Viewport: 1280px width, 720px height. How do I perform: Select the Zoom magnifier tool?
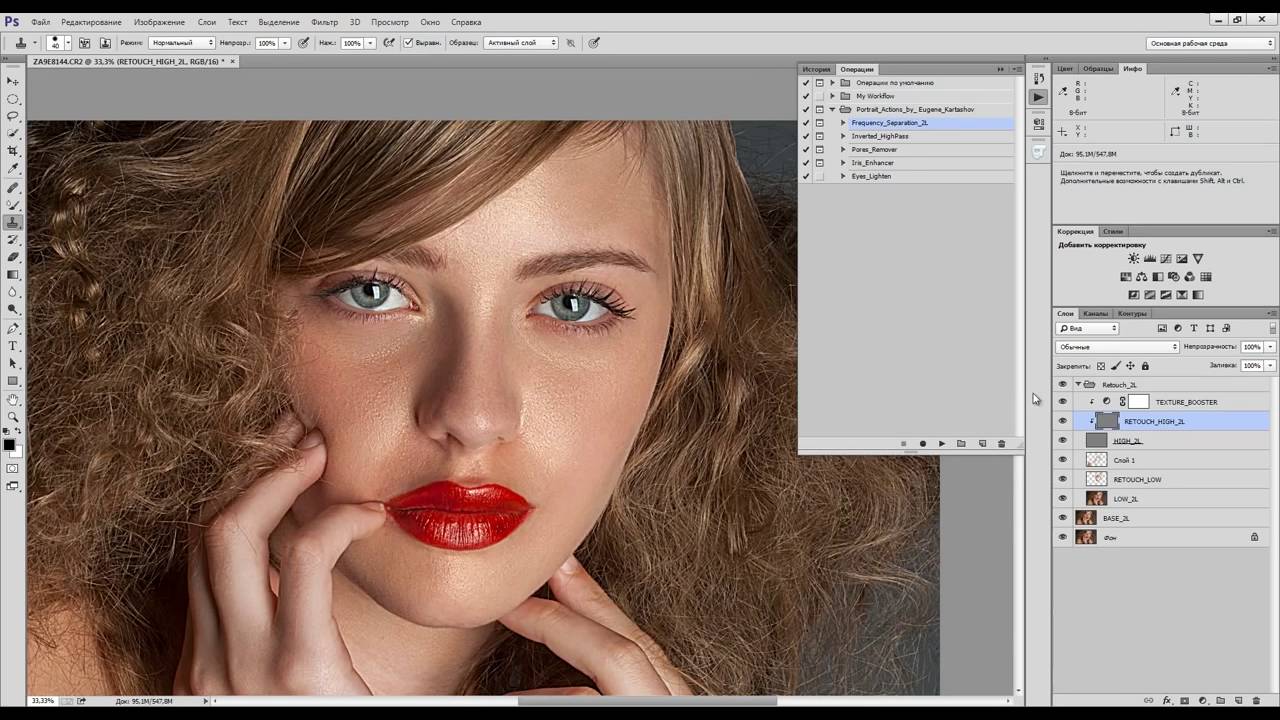click(13, 416)
